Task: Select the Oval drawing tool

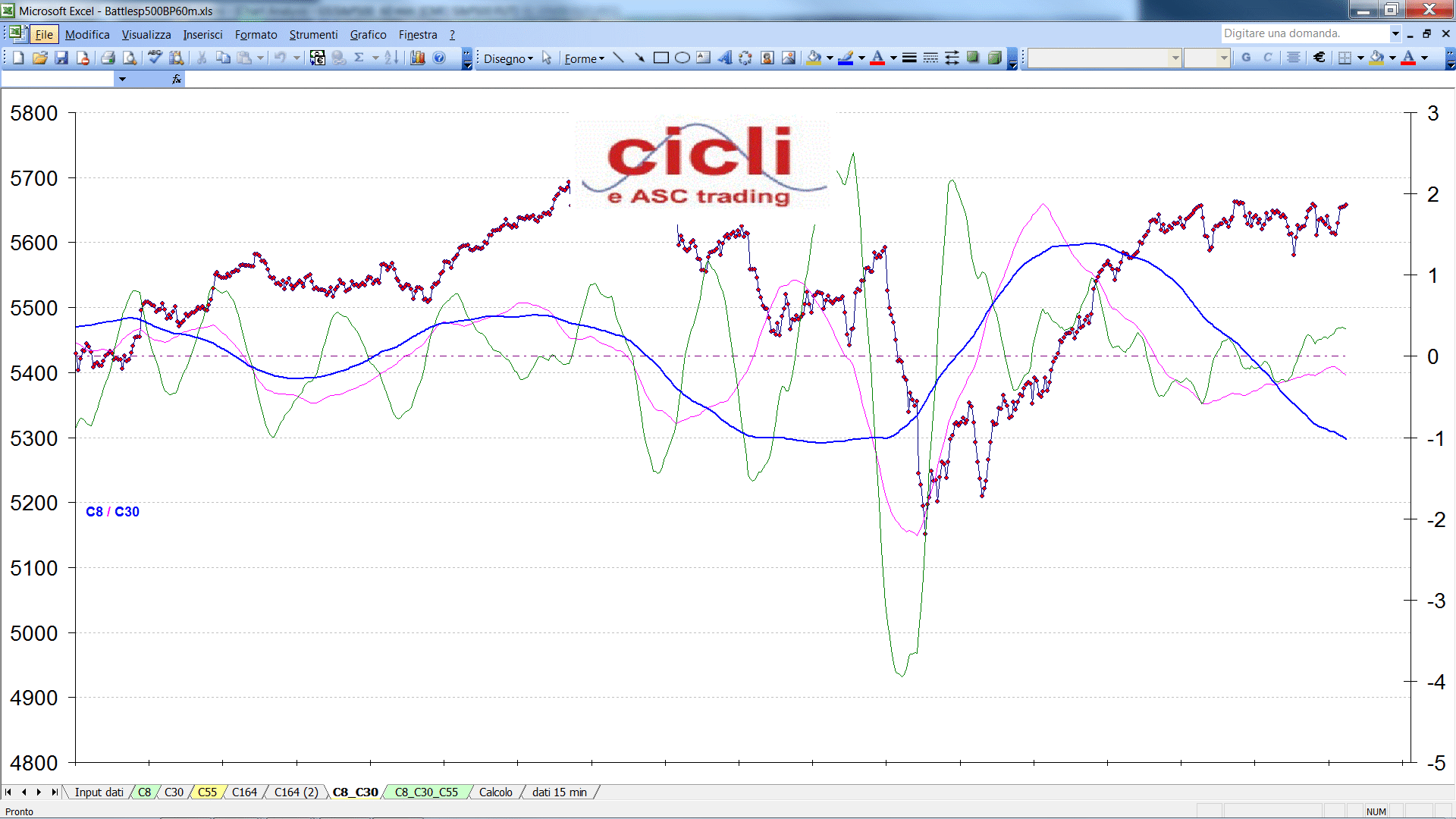Action: [x=682, y=58]
